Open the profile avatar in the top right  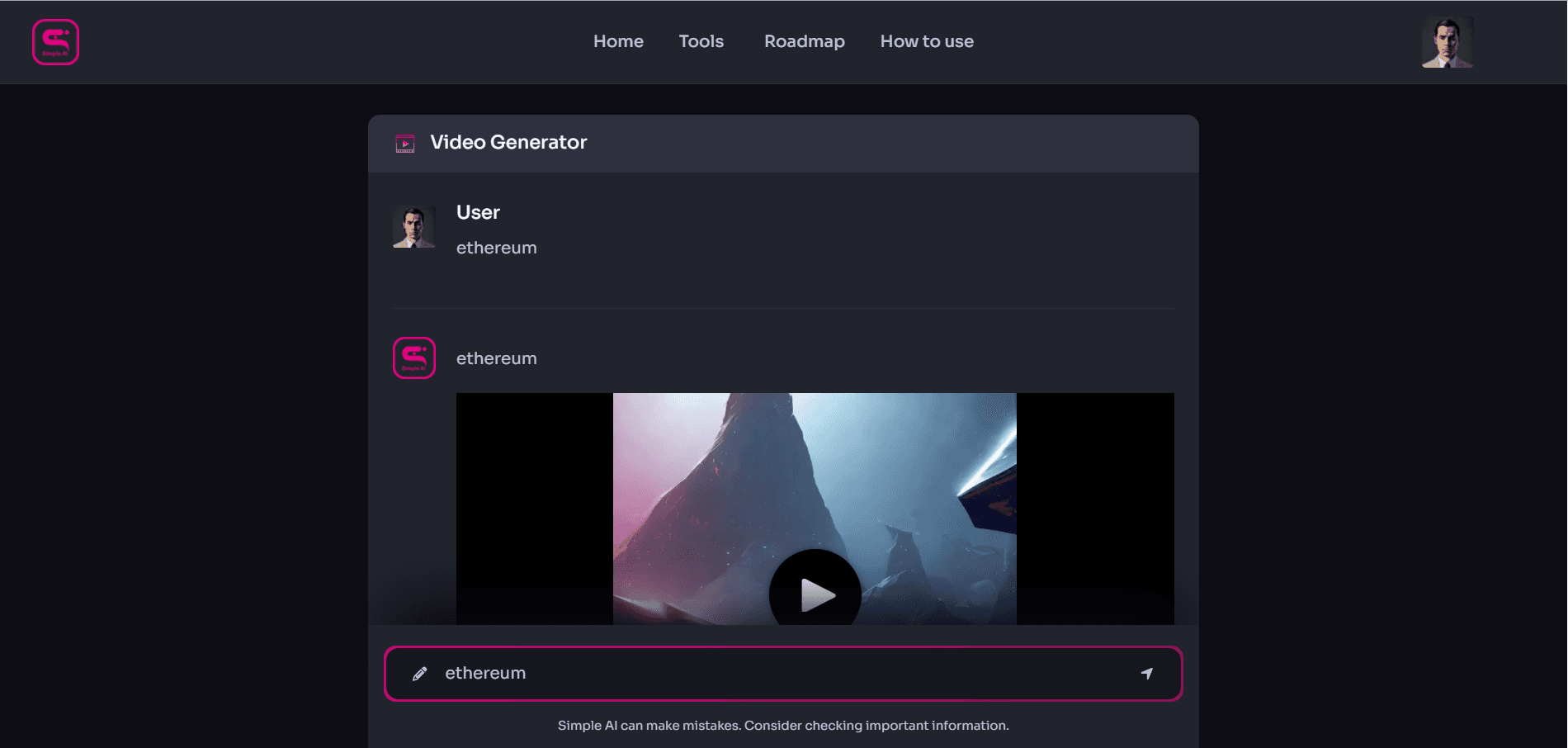[1447, 40]
